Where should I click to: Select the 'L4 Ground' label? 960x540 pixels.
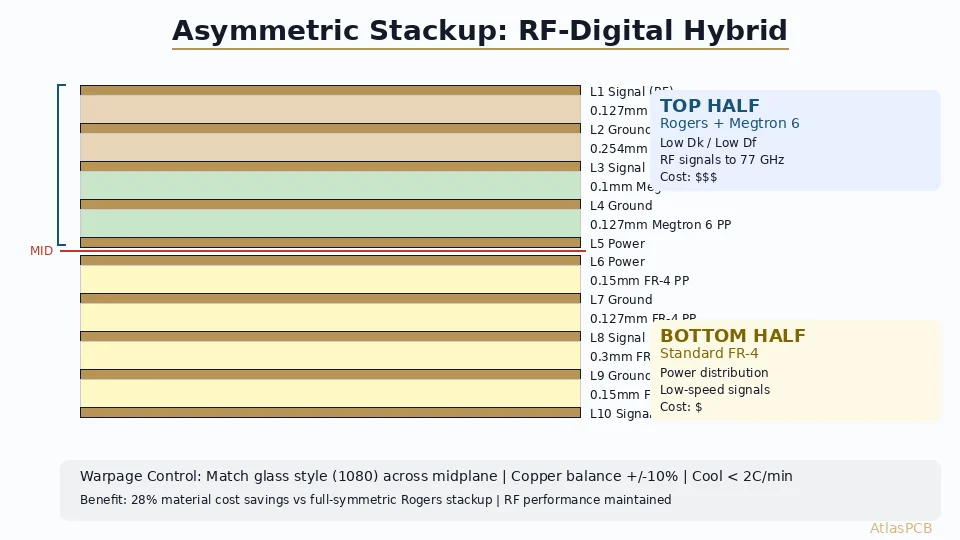tap(621, 206)
